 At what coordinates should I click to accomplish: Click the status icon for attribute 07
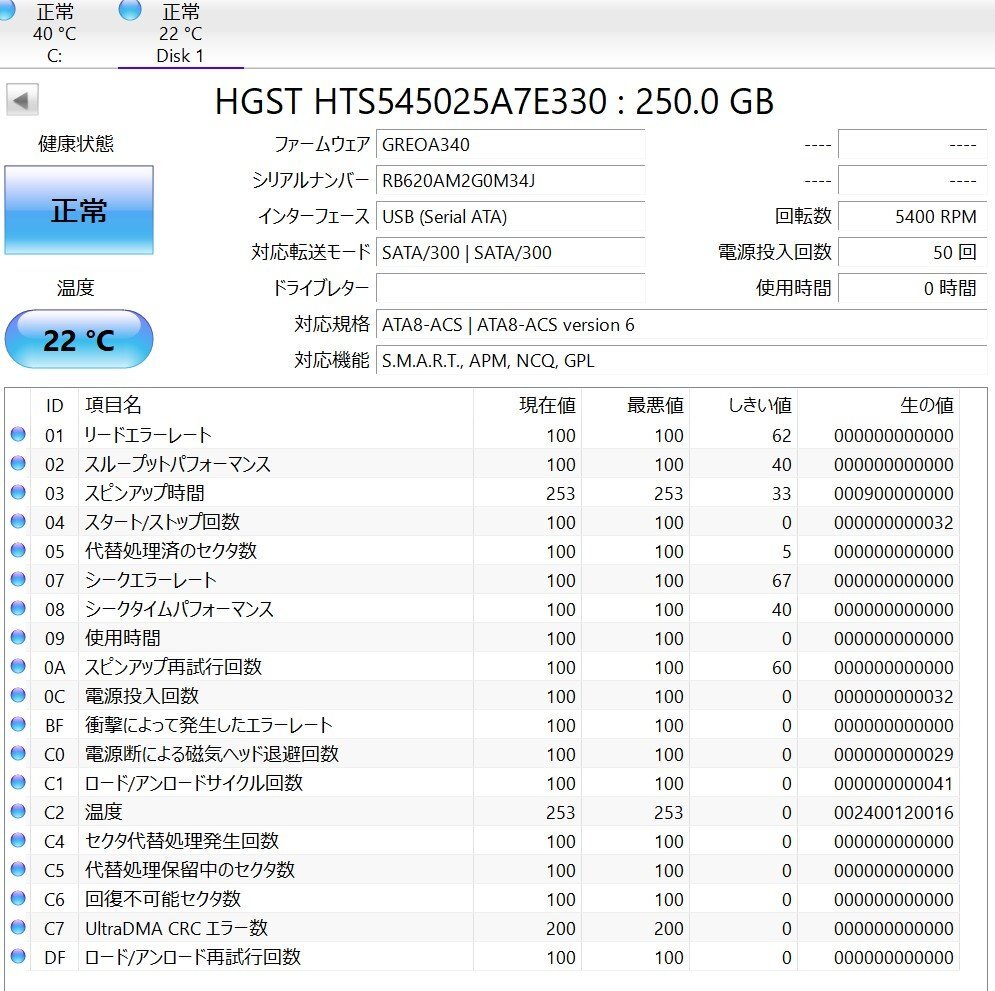[x=18, y=579]
